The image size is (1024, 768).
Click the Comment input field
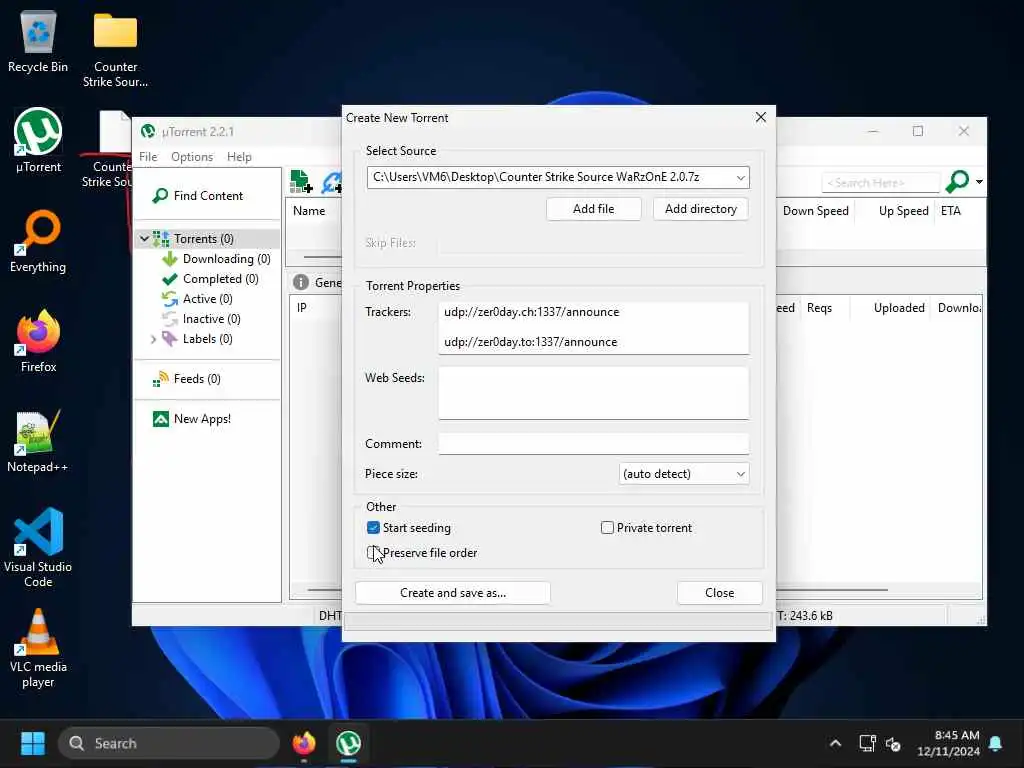[594, 444]
